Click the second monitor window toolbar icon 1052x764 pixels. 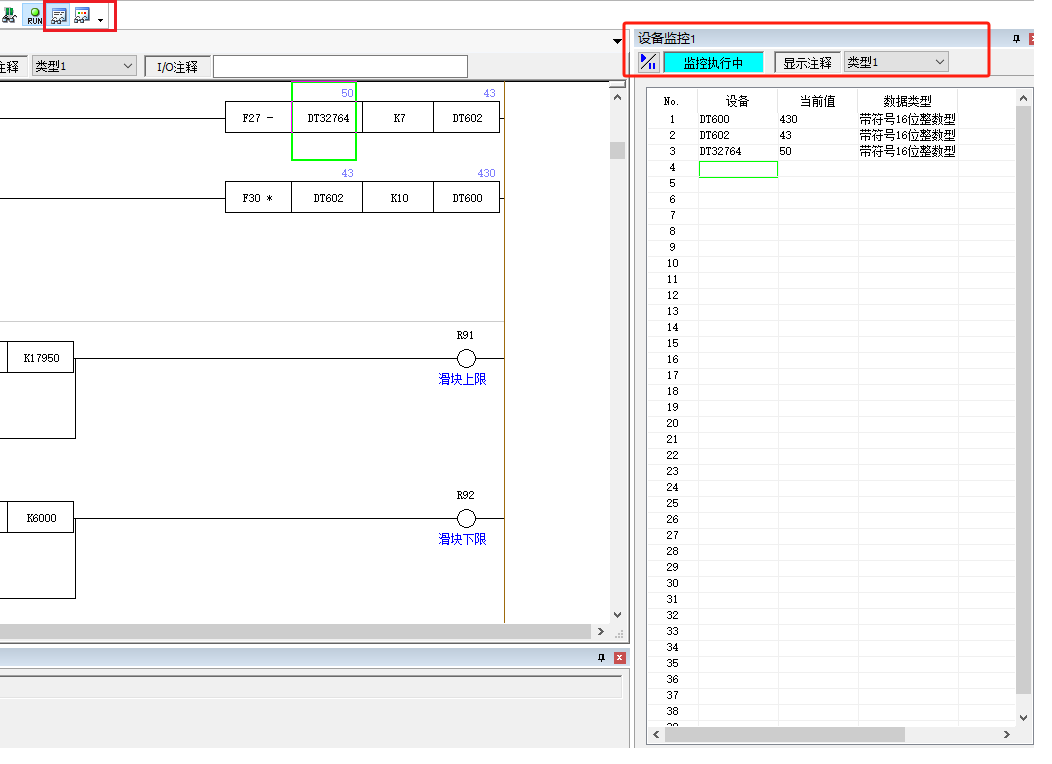coord(82,16)
